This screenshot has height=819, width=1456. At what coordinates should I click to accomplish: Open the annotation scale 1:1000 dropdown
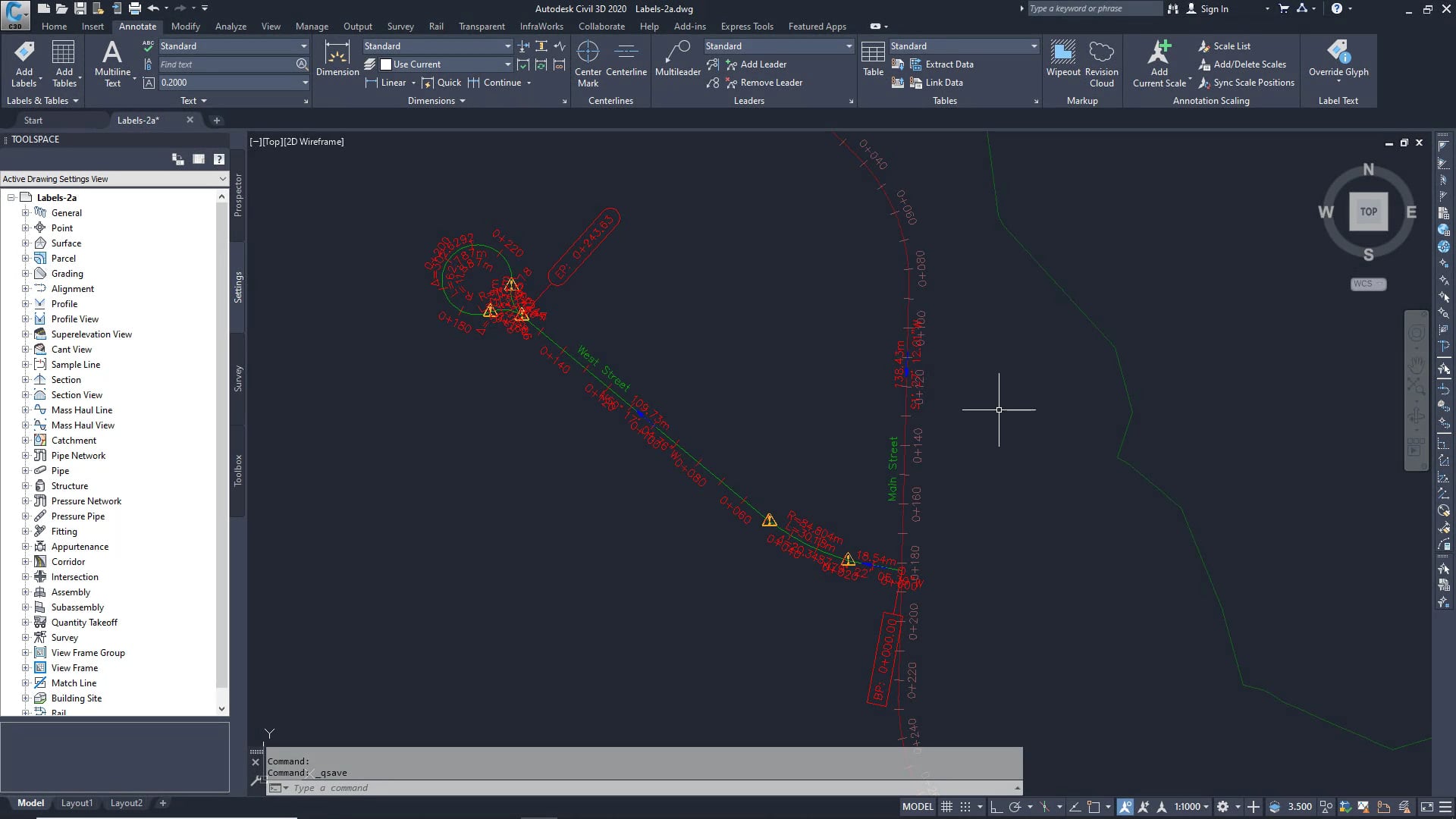coord(1191,807)
